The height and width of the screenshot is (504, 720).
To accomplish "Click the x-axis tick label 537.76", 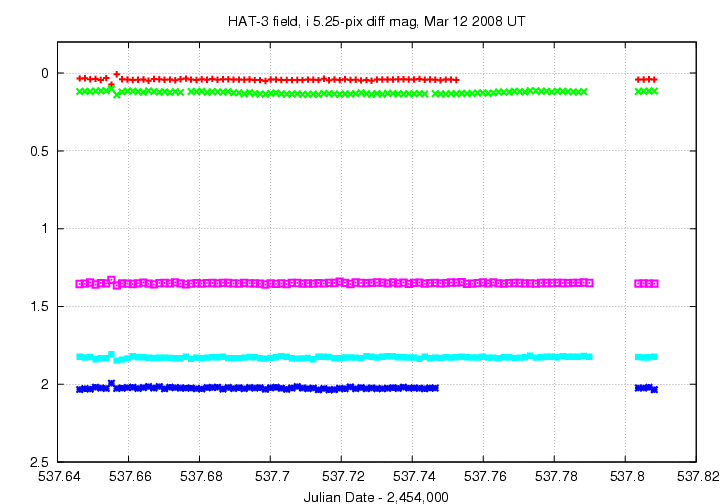I will 485,477.
